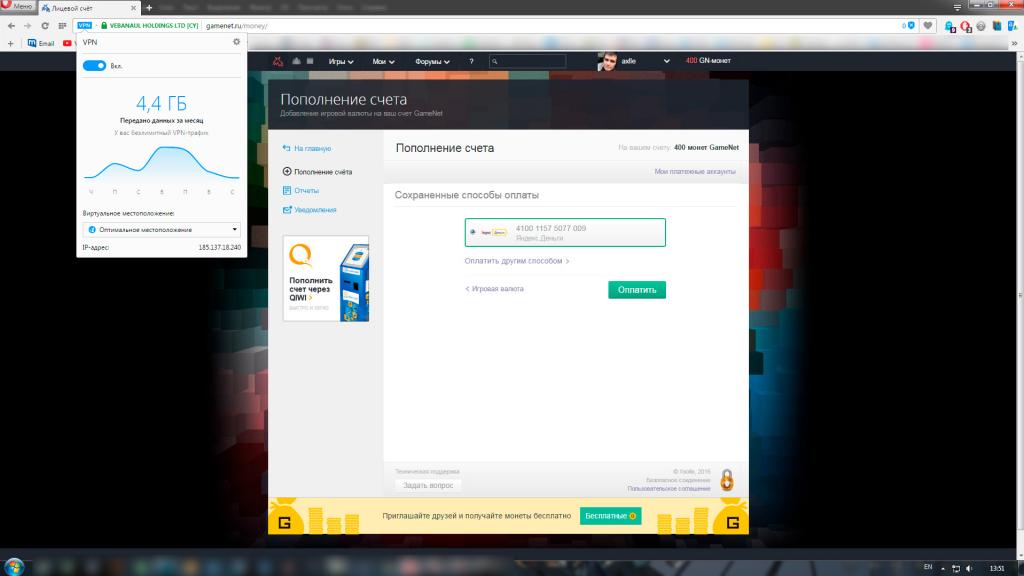This screenshot has width=1024, height=576.
Task: Expand the "Игры" menu
Action: coord(341,61)
